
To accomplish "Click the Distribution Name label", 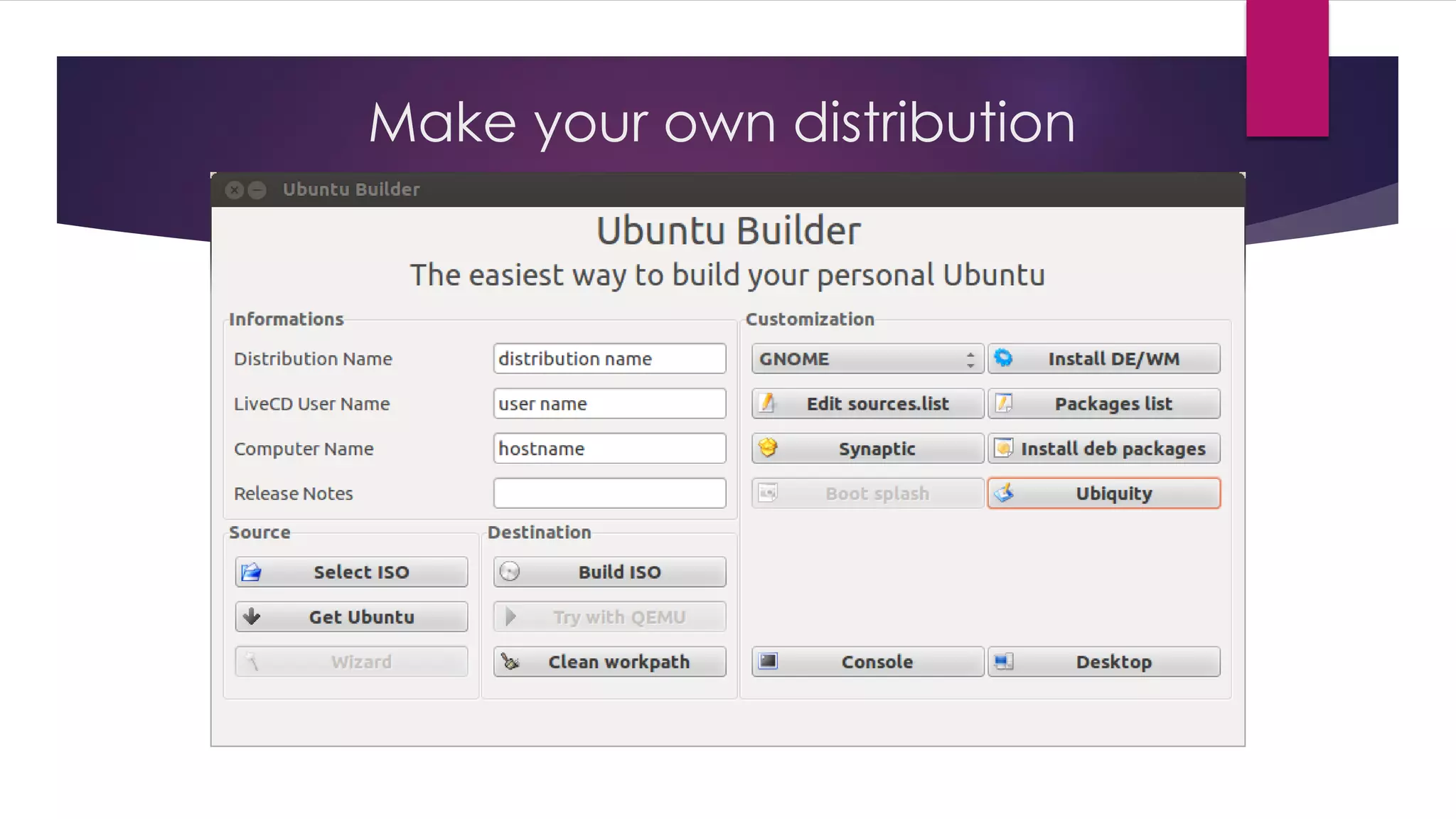I will pyautogui.click(x=313, y=358).
